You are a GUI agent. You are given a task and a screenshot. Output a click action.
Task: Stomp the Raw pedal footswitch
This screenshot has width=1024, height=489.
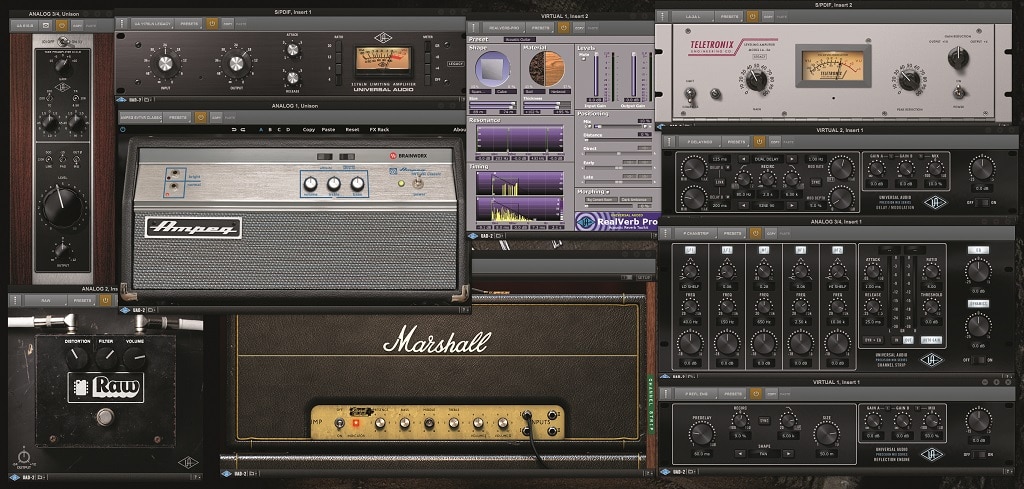[104, 416]
